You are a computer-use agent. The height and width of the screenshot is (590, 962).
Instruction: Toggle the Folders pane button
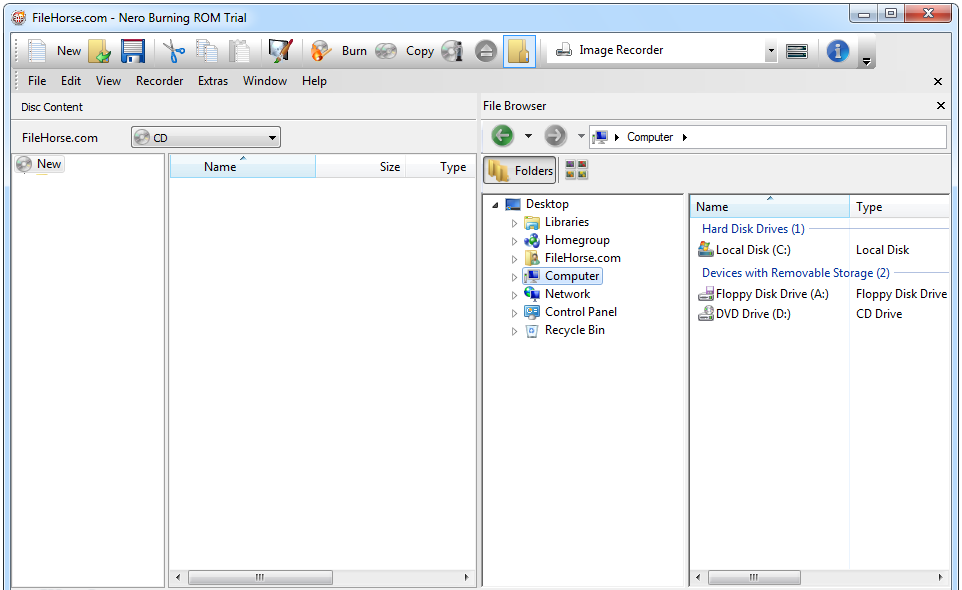[x=520, y=170]
